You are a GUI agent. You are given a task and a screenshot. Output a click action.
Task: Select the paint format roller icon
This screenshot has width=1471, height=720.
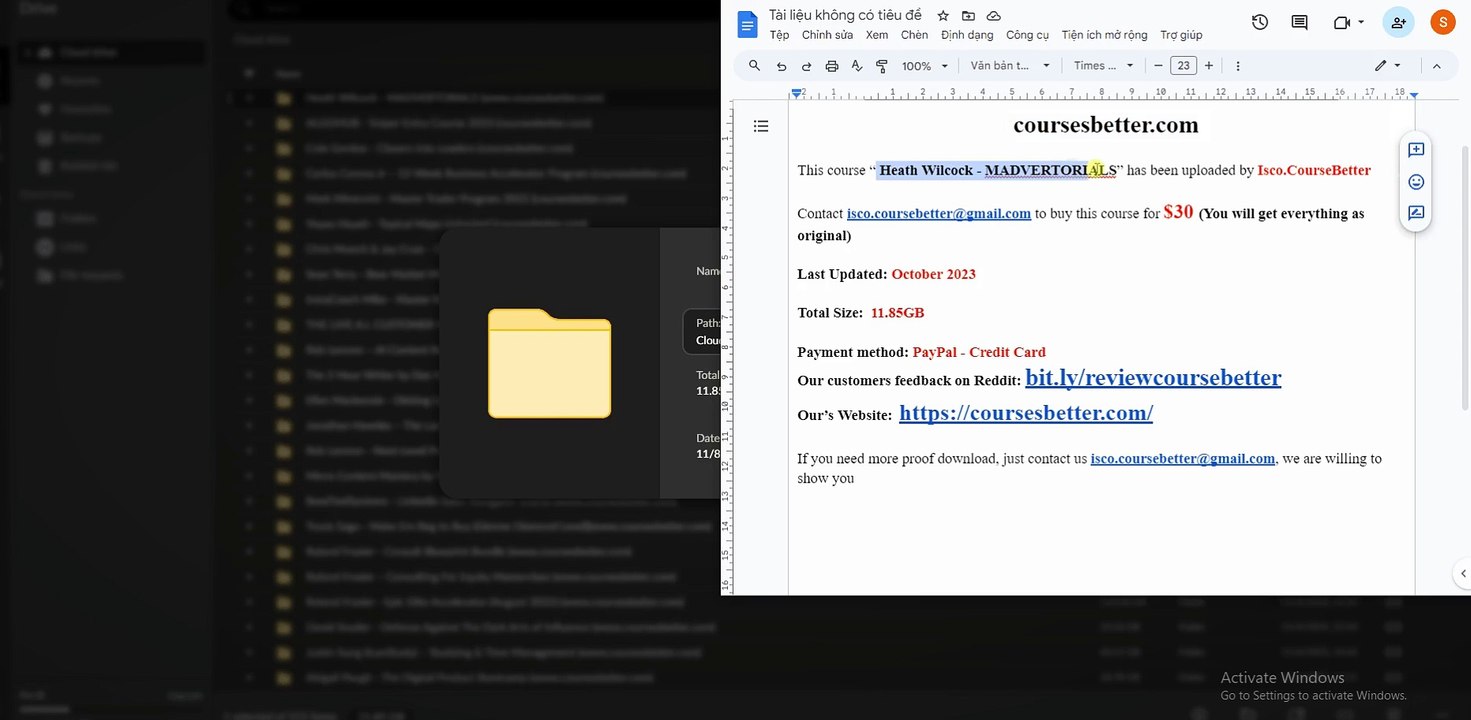click(x=882, y=66)
